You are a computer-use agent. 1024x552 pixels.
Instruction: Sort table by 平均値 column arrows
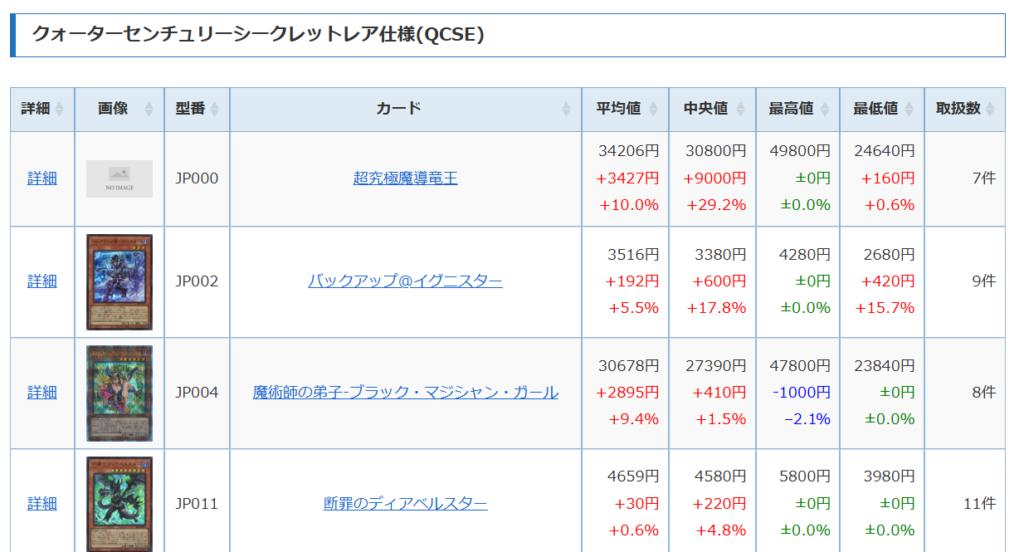654,109
